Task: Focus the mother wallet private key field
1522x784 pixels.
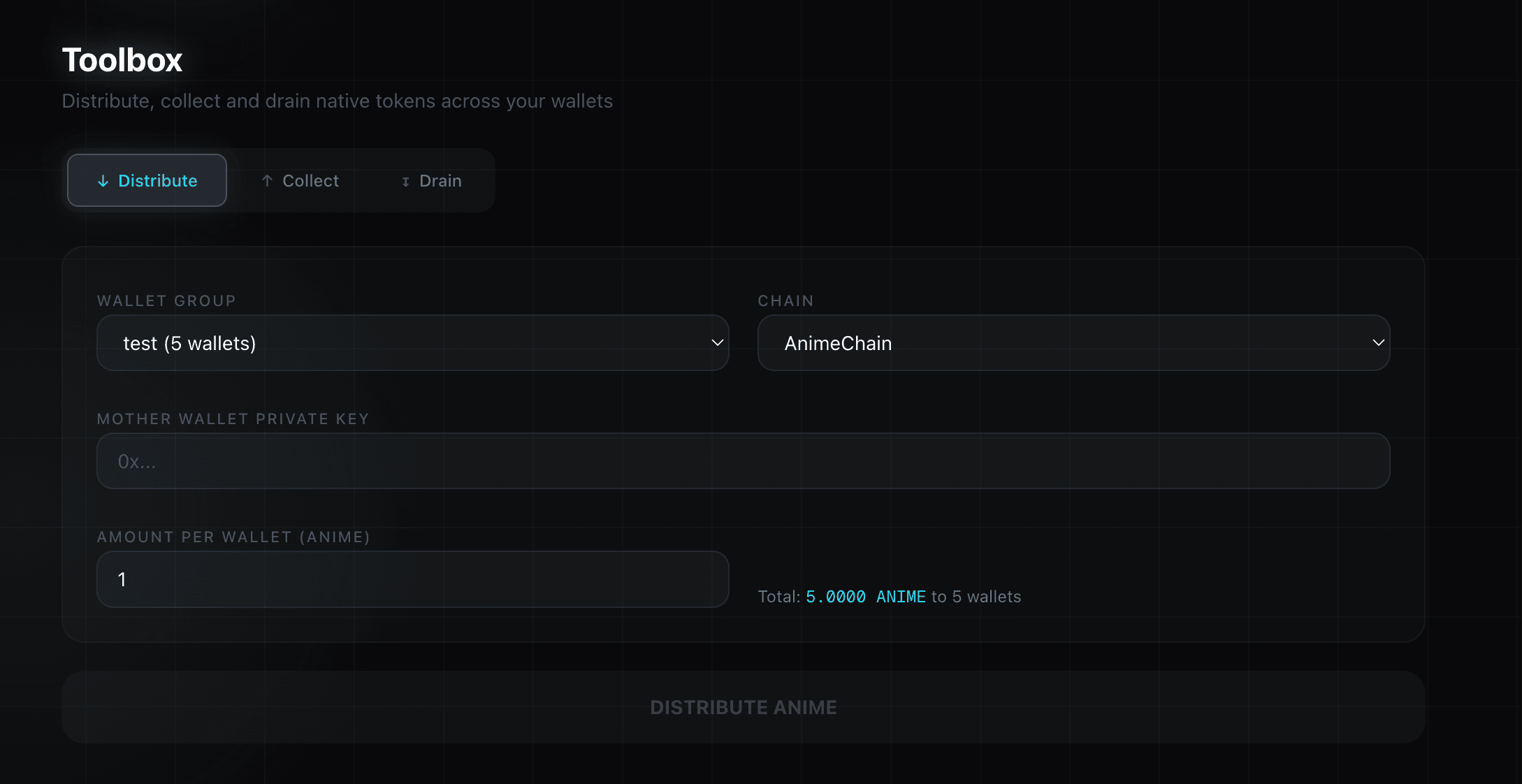Action: click(x=743, y=461)
